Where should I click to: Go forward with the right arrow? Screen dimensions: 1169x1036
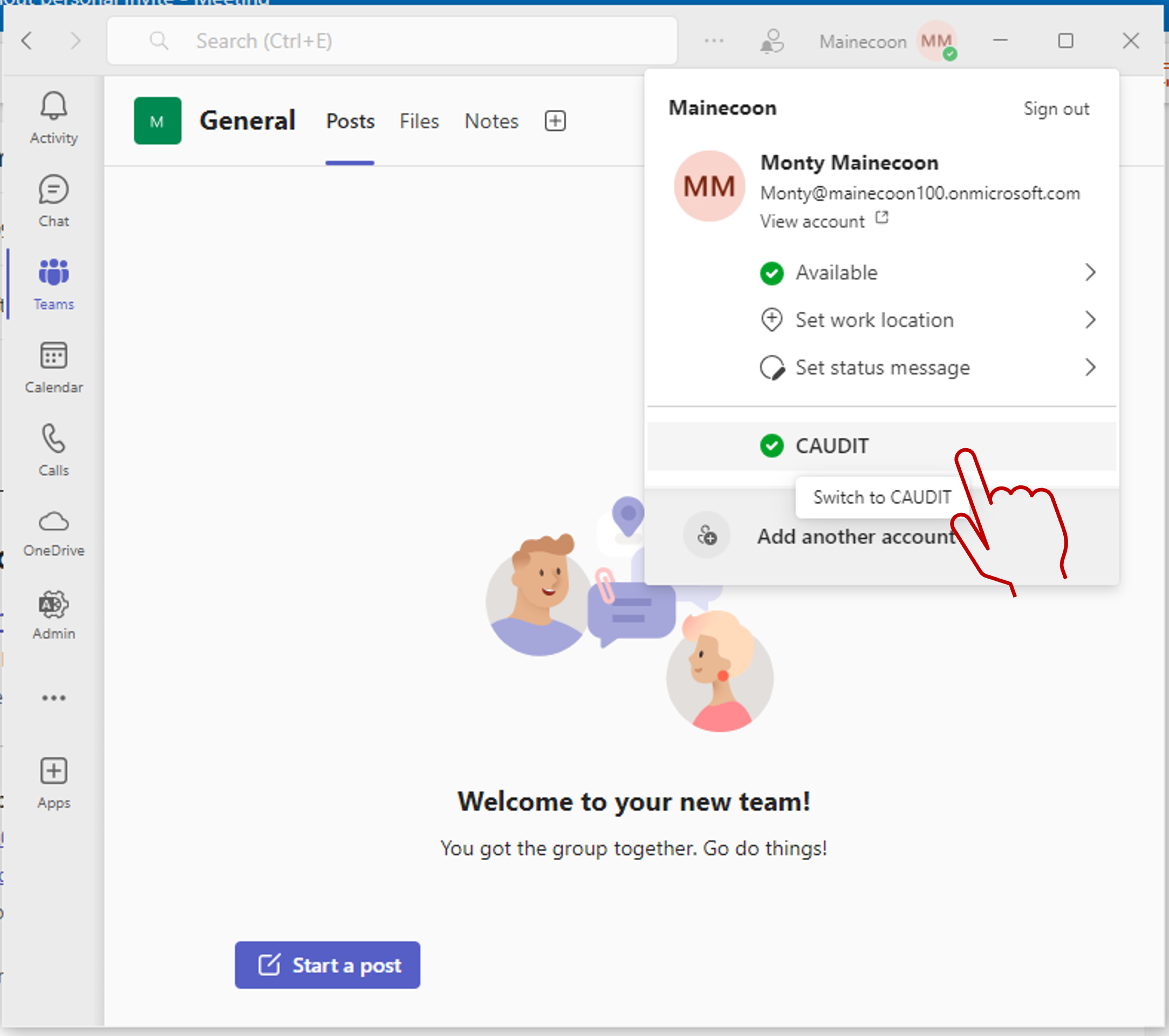point(76,40)
